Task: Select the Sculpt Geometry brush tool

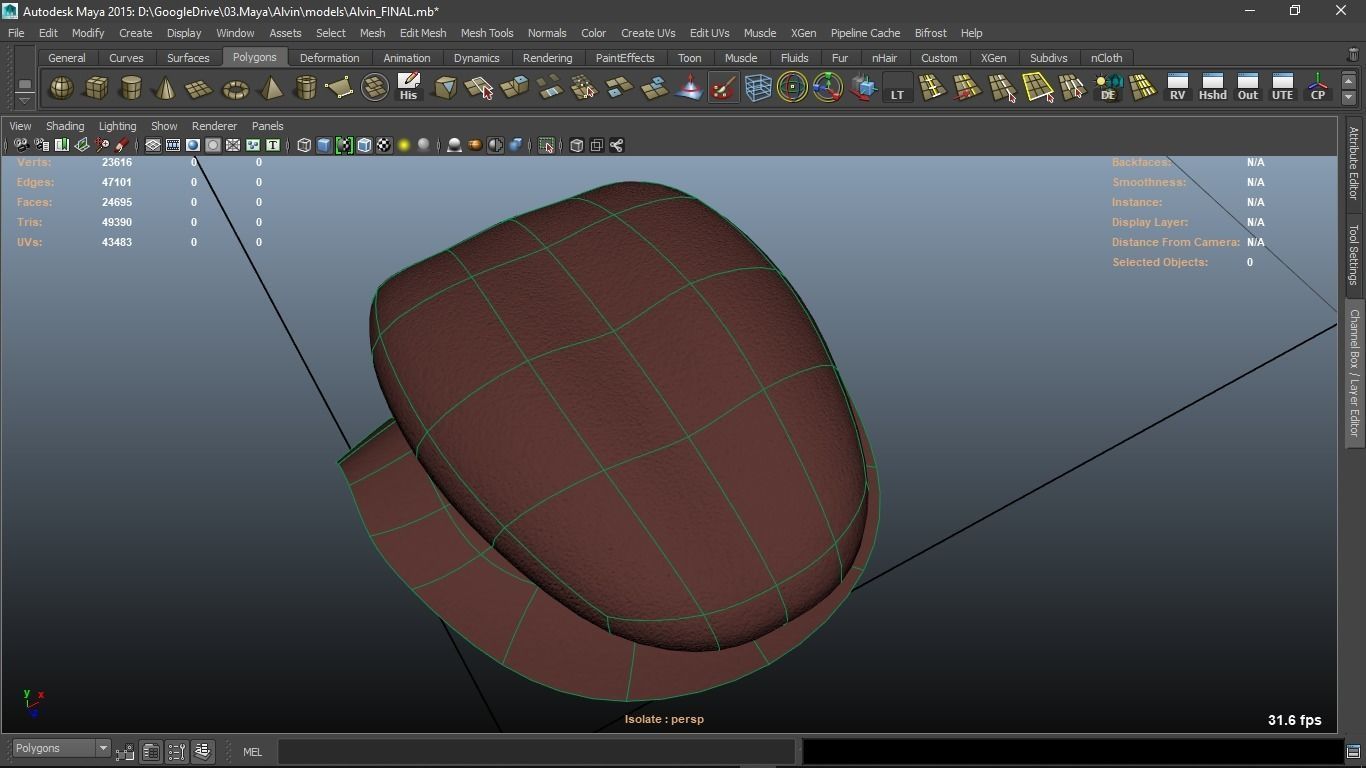Action: pyautogui.click(x=723, y=88)
